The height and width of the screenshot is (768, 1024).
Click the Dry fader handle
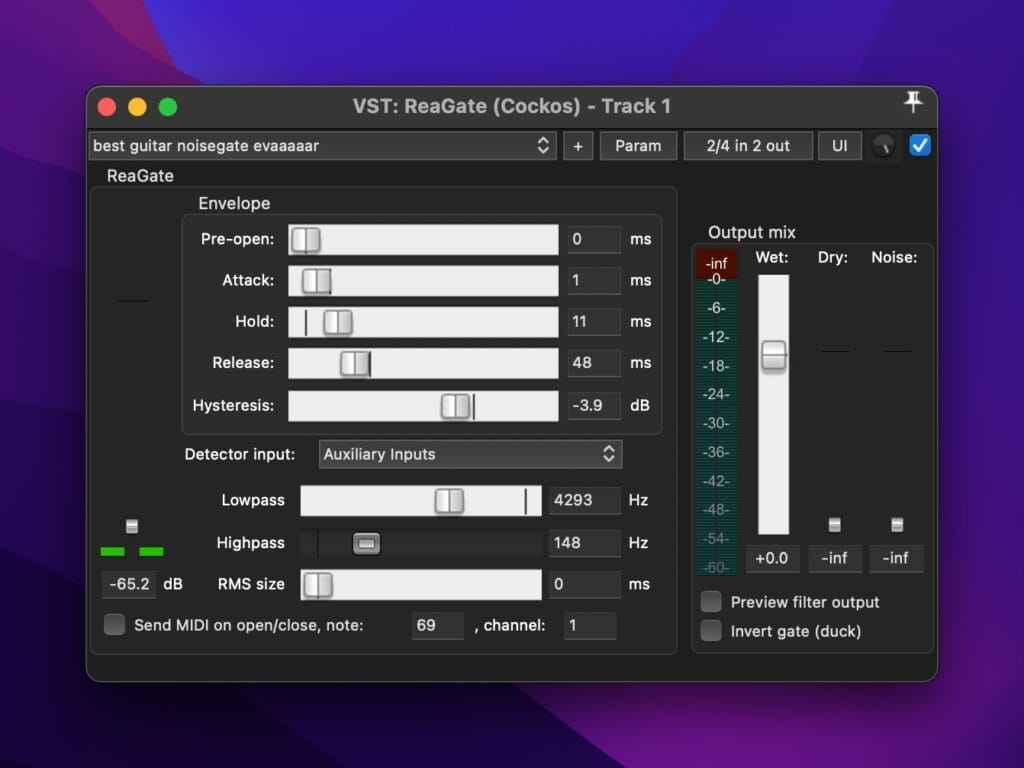[x=835, y=524]
